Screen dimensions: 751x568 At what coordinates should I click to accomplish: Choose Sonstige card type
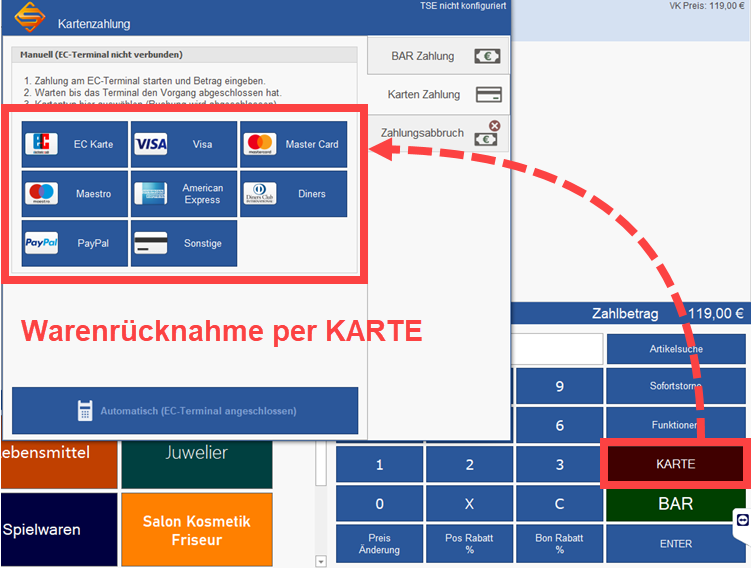click(x=184, y=243)
